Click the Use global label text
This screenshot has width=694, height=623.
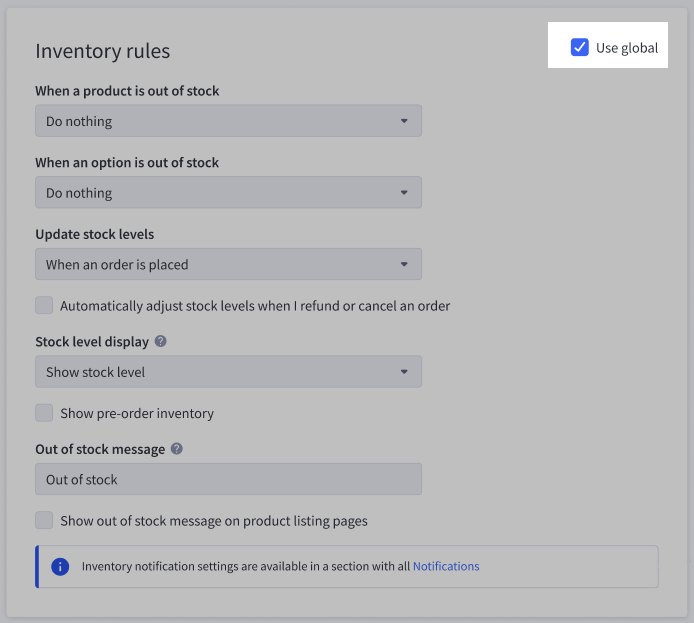[627, 48]
